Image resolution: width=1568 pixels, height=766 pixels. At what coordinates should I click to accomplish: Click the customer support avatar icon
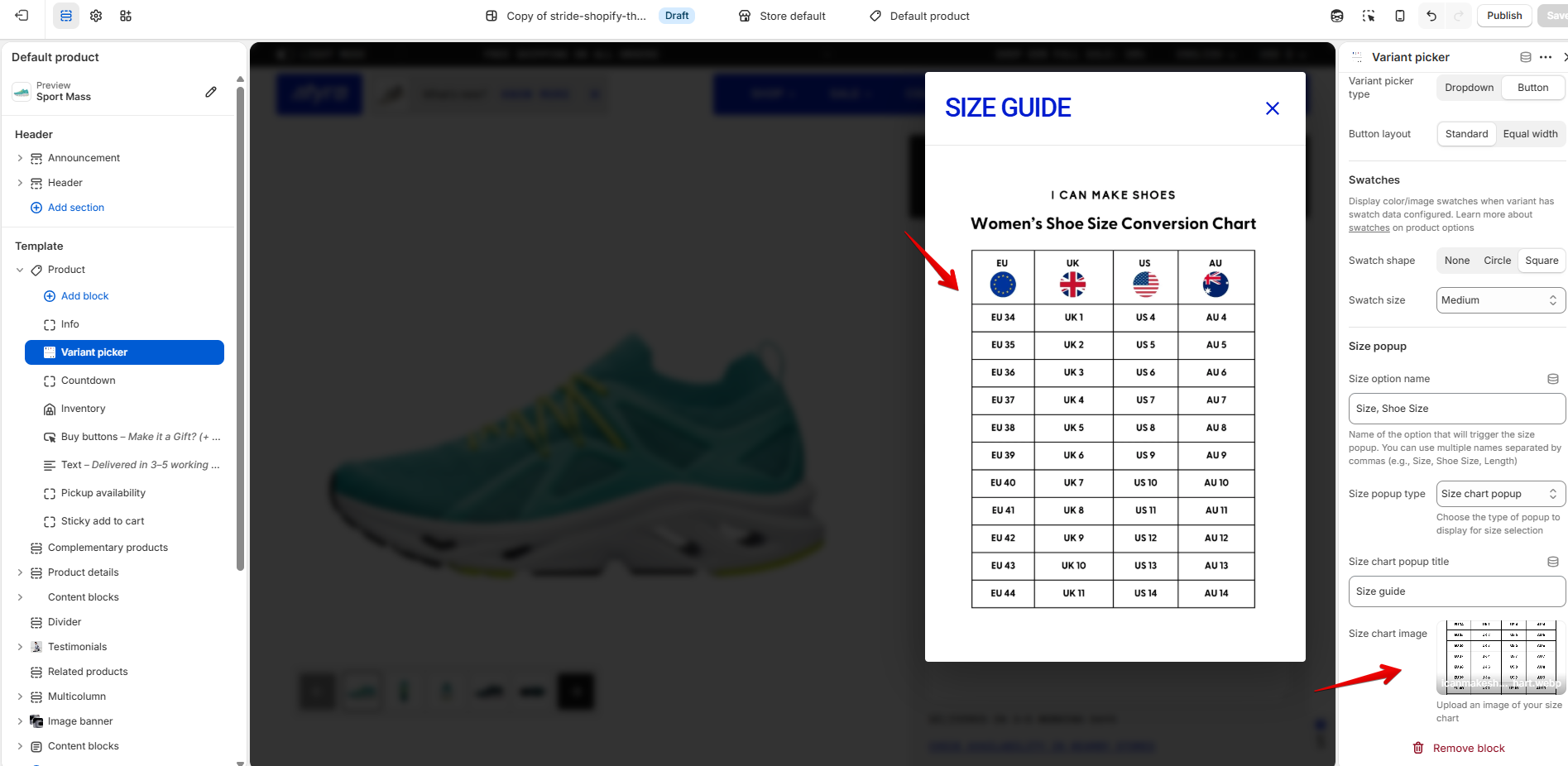pos(1337,16)
